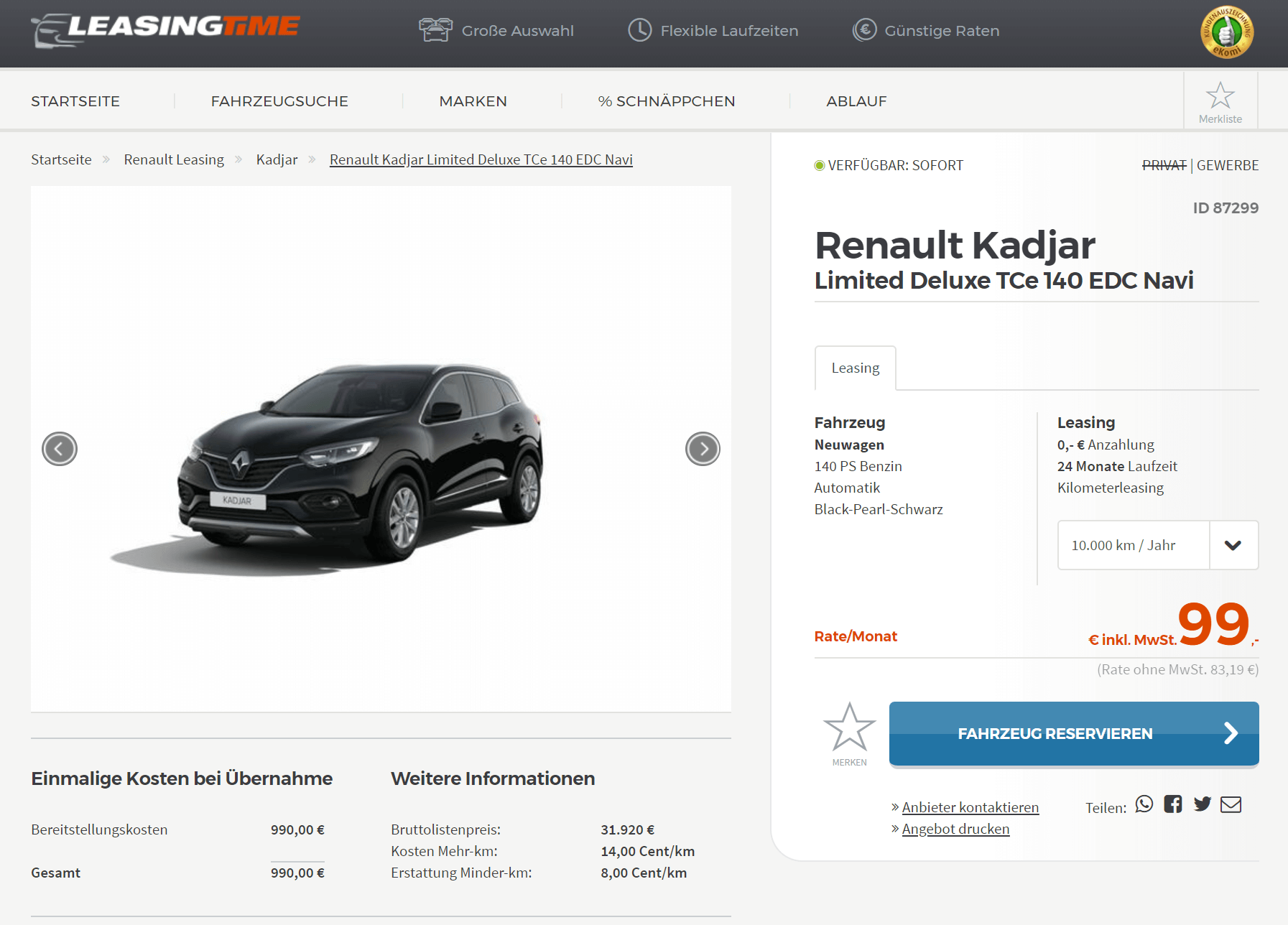Show previous car image with left arrow
Screen dimensions: 1288x925
[x=60, y=449]
